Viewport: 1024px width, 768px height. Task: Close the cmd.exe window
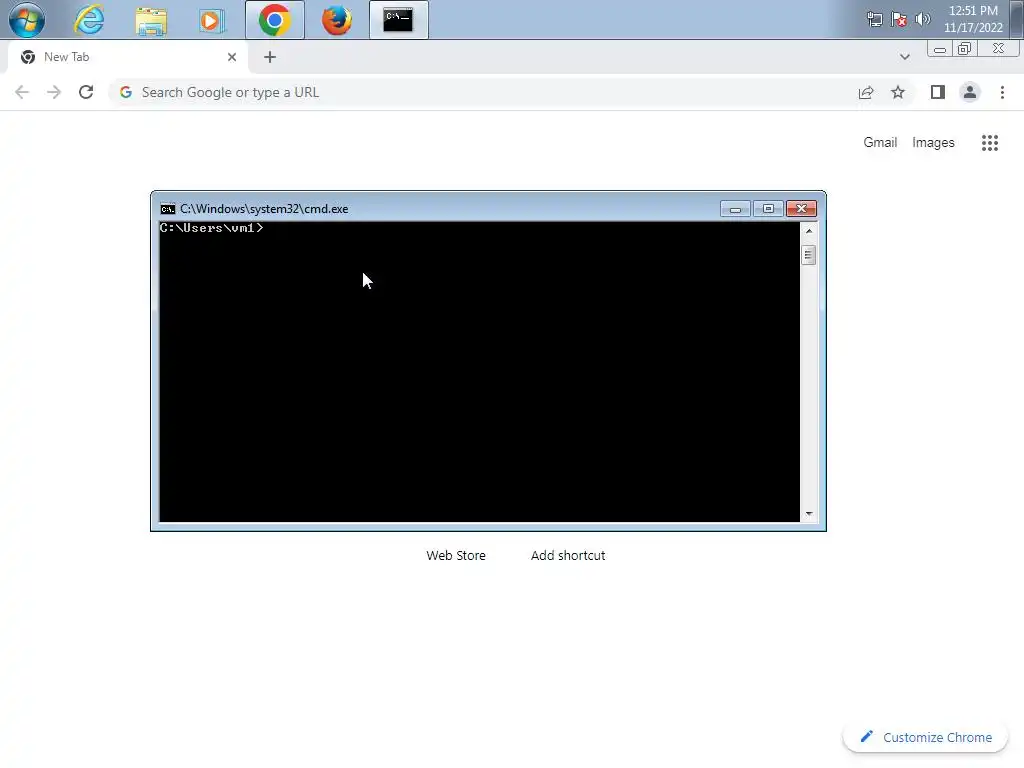click(801, 209)
